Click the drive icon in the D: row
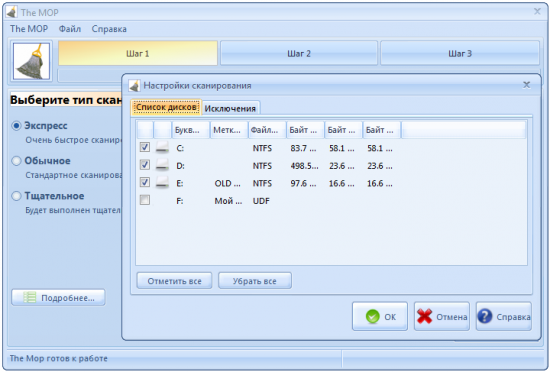 click(x=162, y=165)
